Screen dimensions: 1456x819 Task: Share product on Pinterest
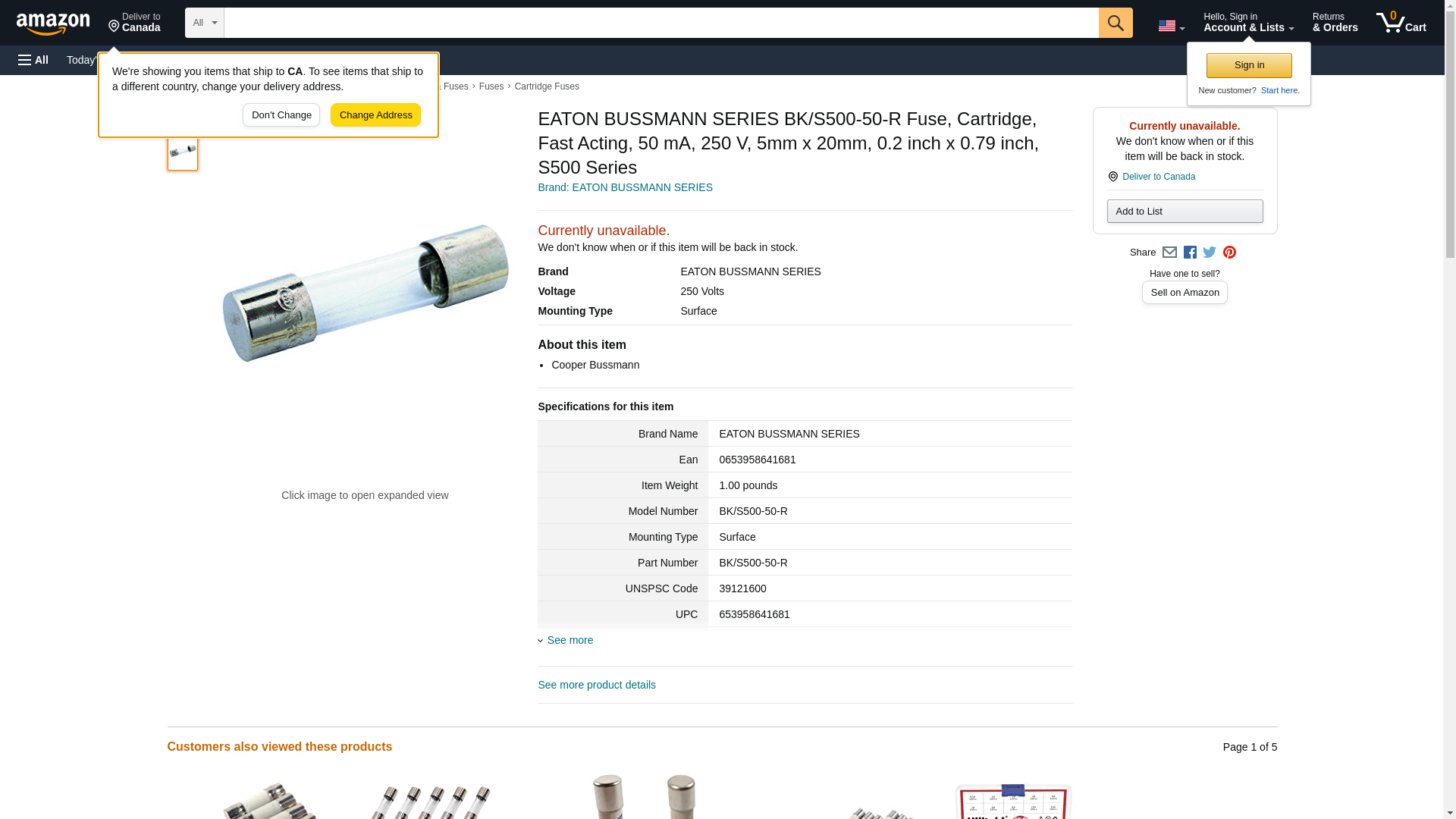pyautogui.click(x=1229, y=253)
